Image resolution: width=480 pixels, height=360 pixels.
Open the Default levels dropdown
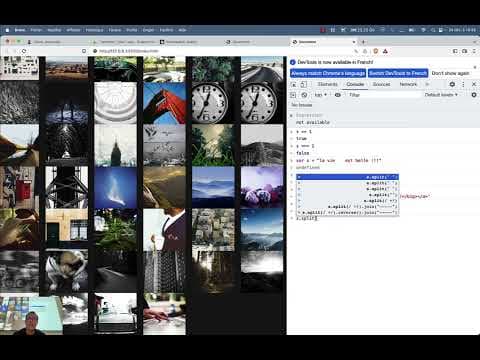[441, 95]
